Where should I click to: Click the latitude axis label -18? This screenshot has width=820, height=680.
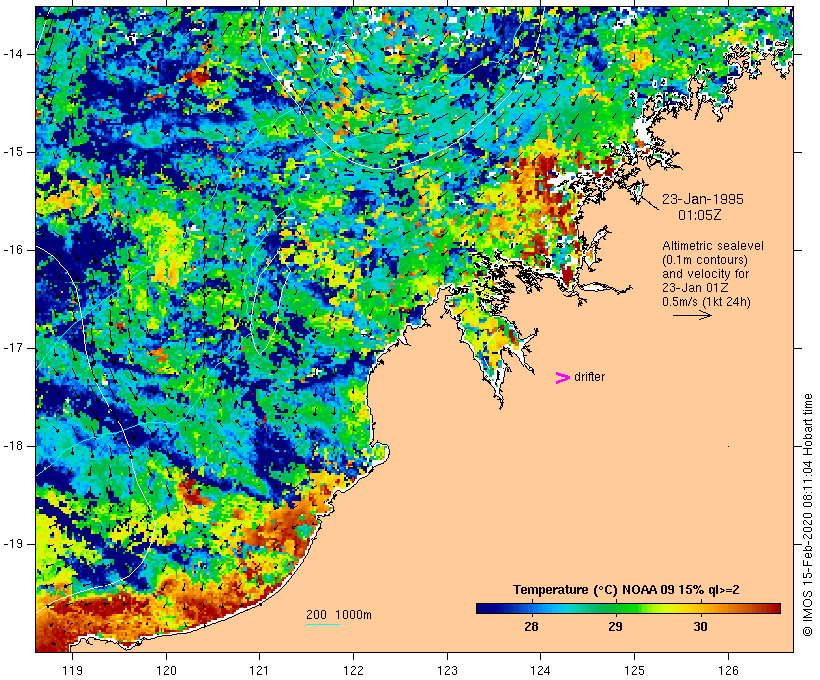[13, 446]
